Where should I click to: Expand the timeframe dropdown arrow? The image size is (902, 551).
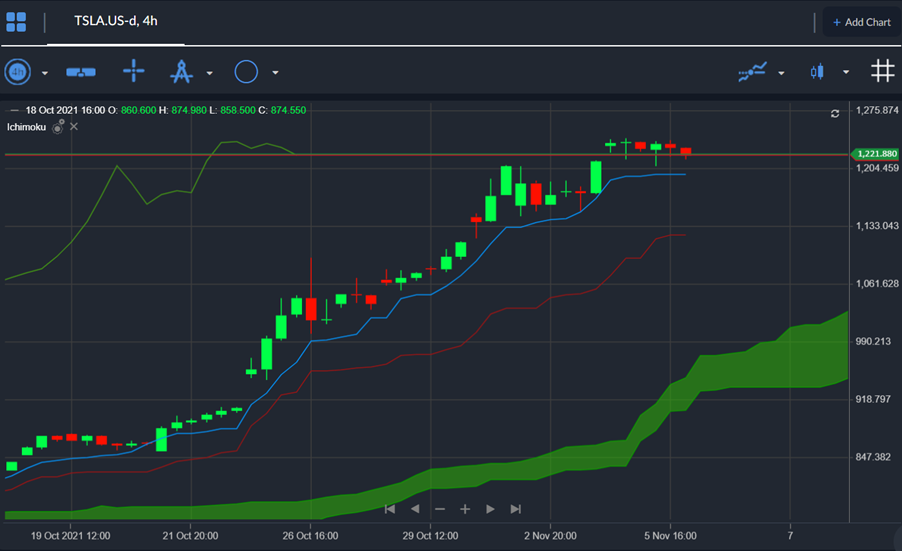click(x=45, y=73)
